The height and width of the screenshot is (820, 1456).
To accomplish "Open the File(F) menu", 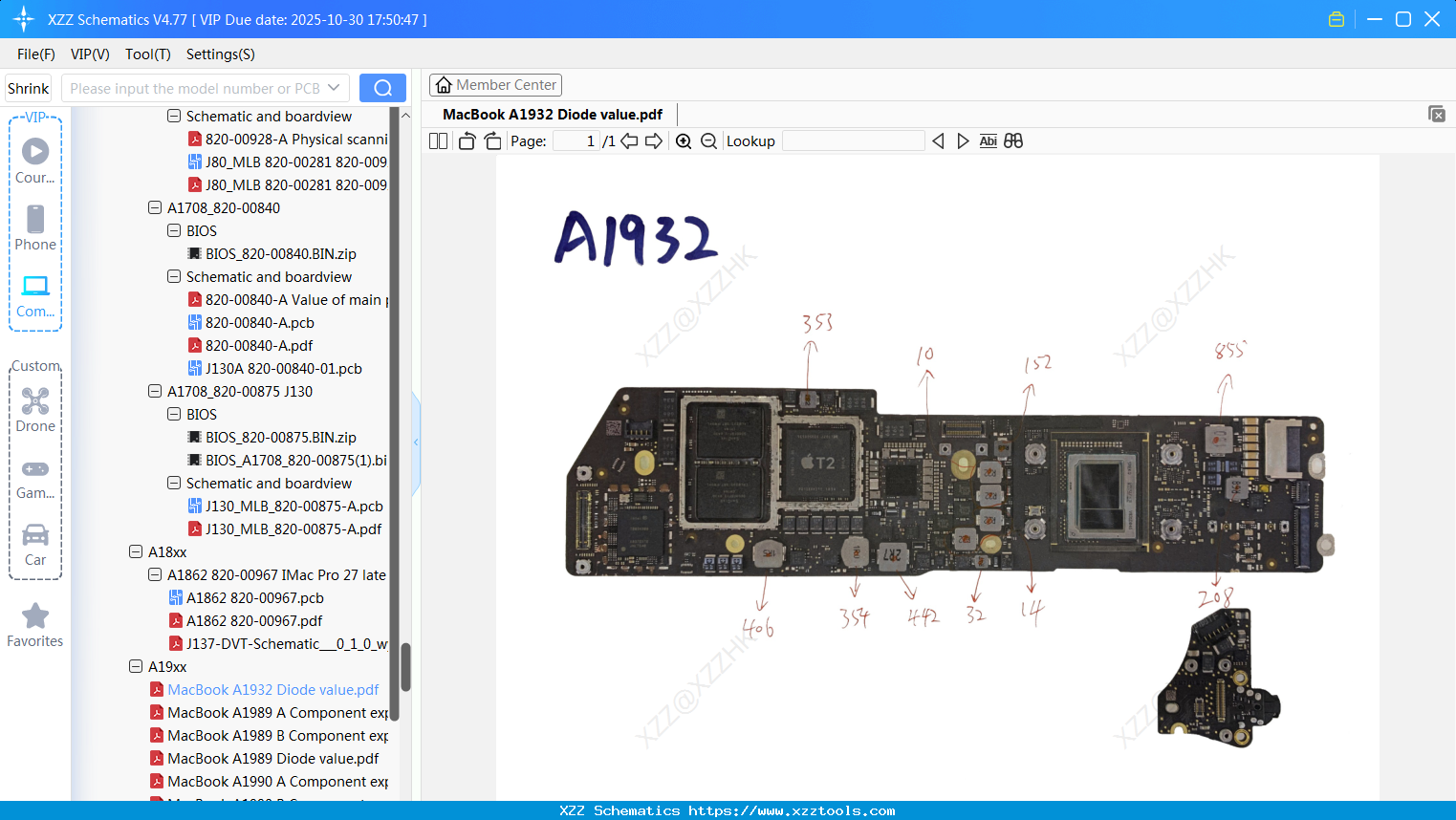I will 36,54.
